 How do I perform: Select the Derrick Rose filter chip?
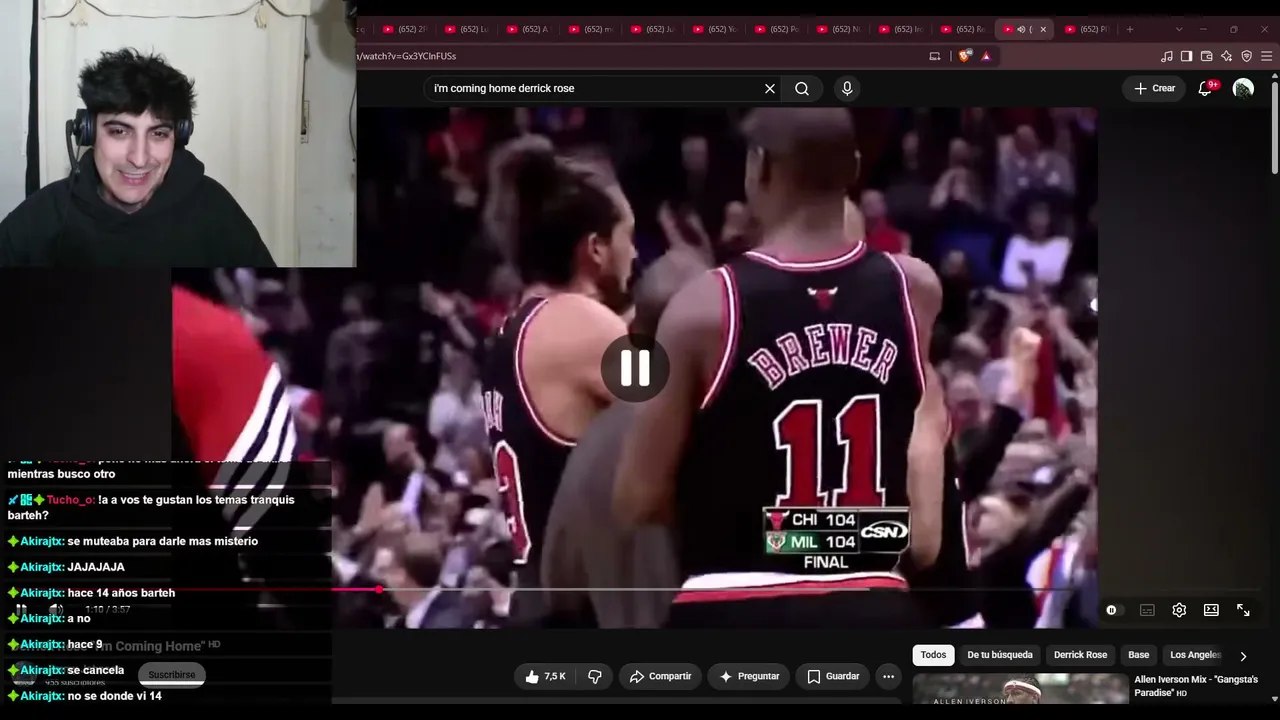[x=1080, y=655]
